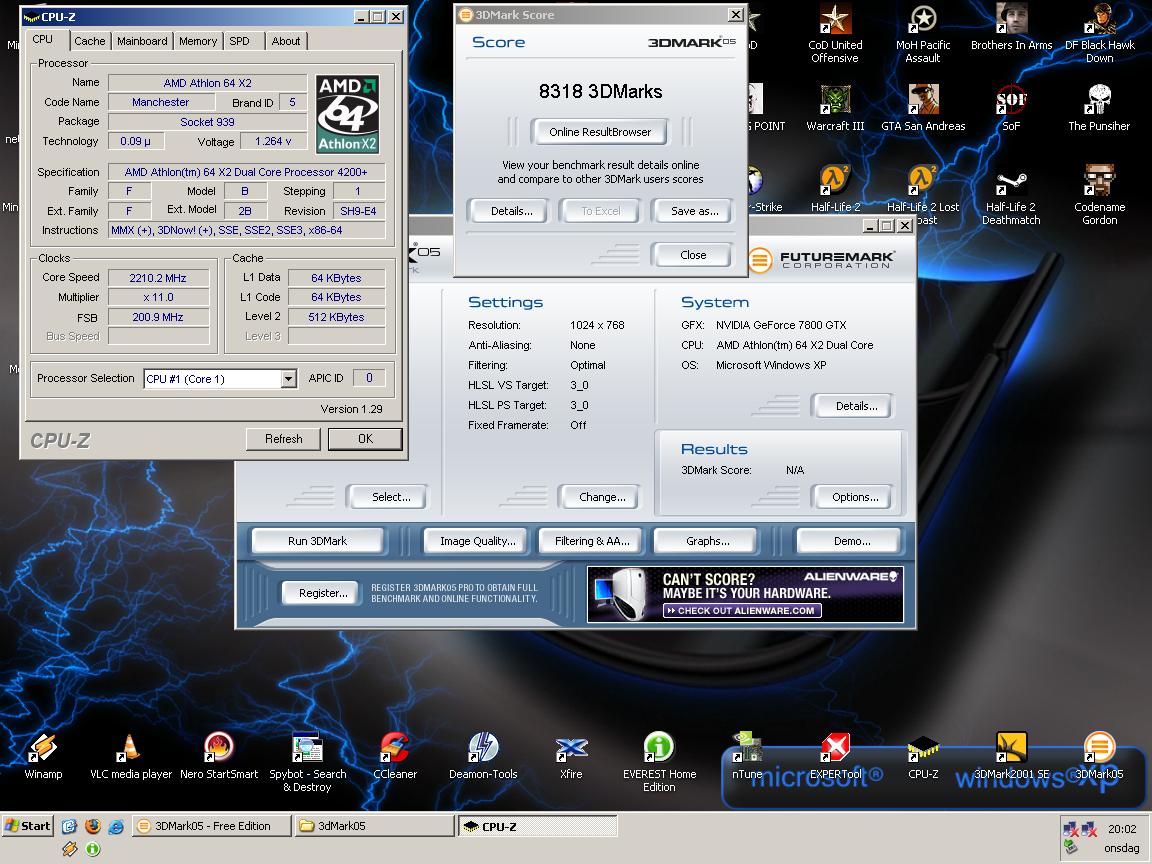Launch 3DMark05 desktop shortcut

[x=1099, y=755]
